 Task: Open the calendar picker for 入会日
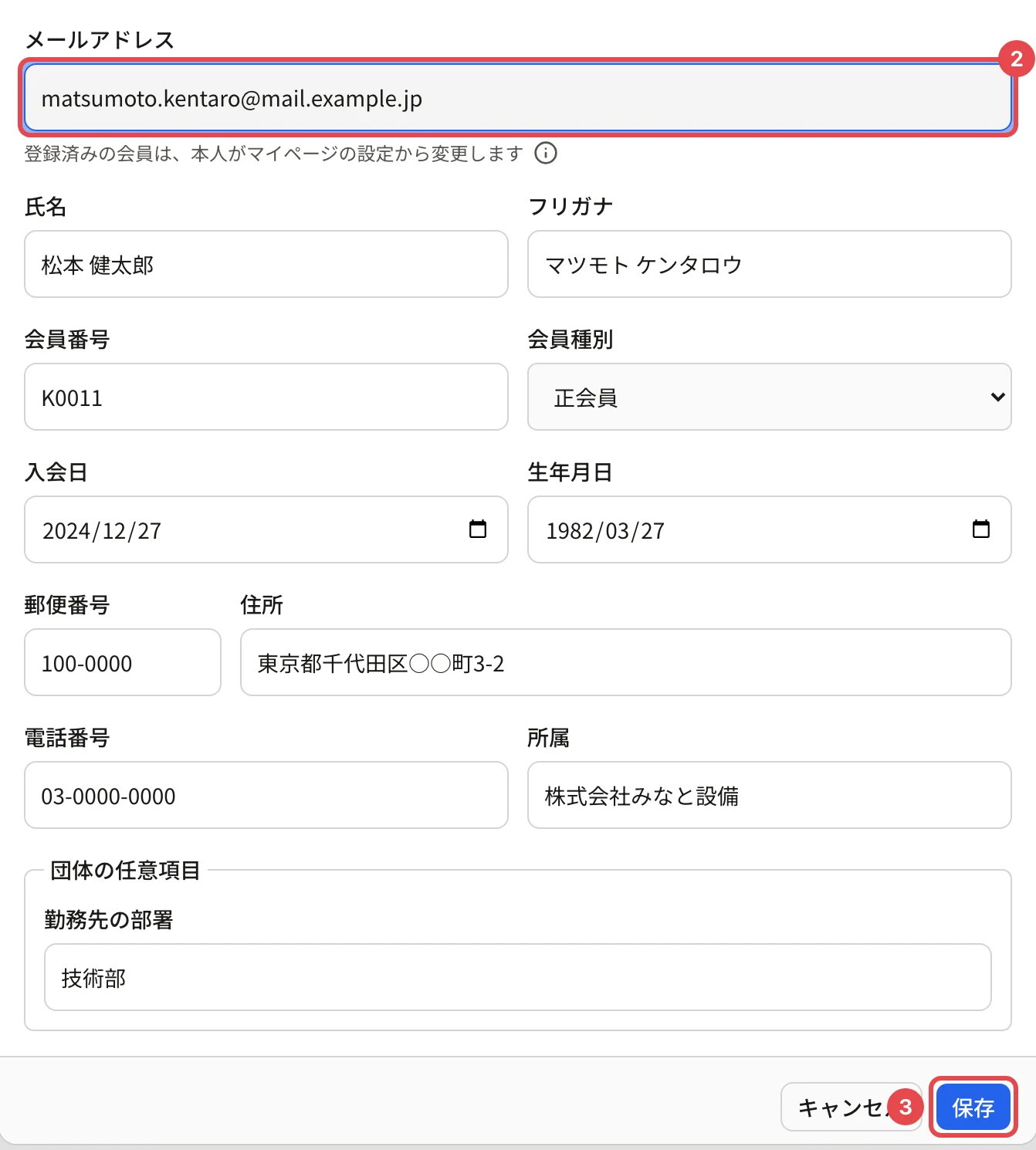pyautogui.click(x=478, y=529)
